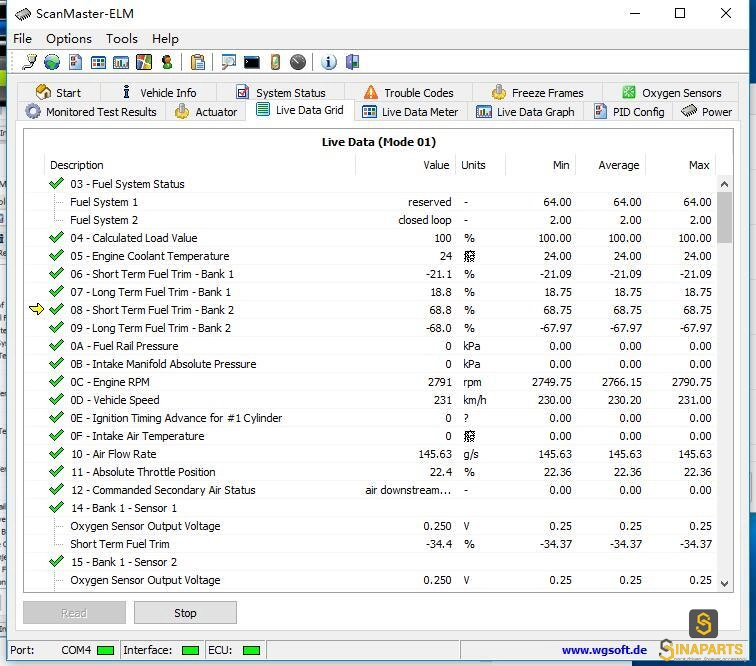Click the Value column header
Viewport: 756px width, 666px height.
coord(405,165)
